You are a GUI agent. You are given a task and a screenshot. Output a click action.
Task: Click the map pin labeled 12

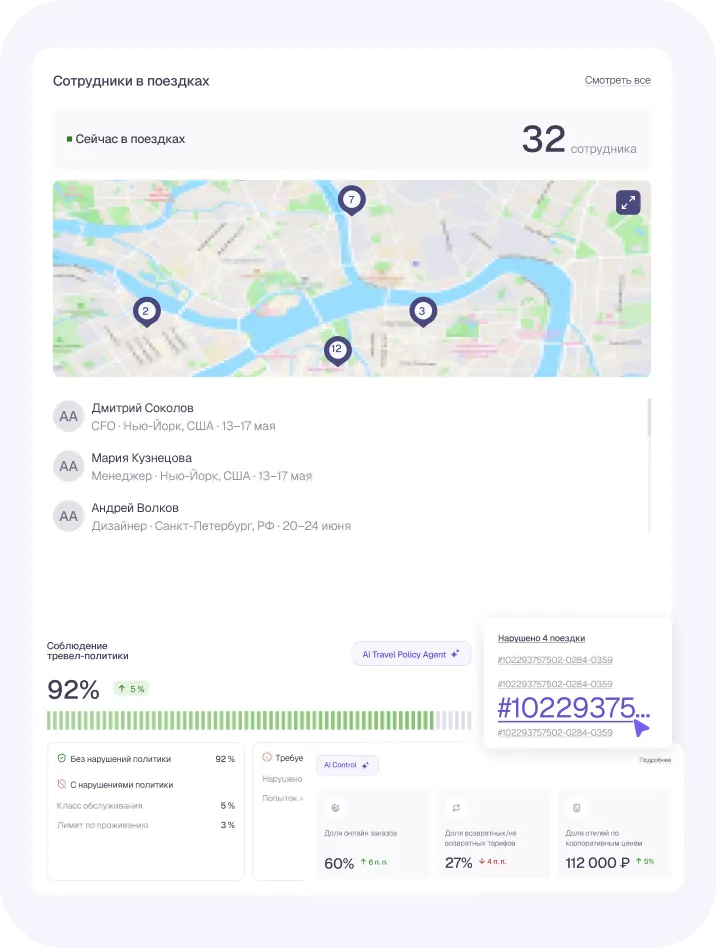point(337,350)
